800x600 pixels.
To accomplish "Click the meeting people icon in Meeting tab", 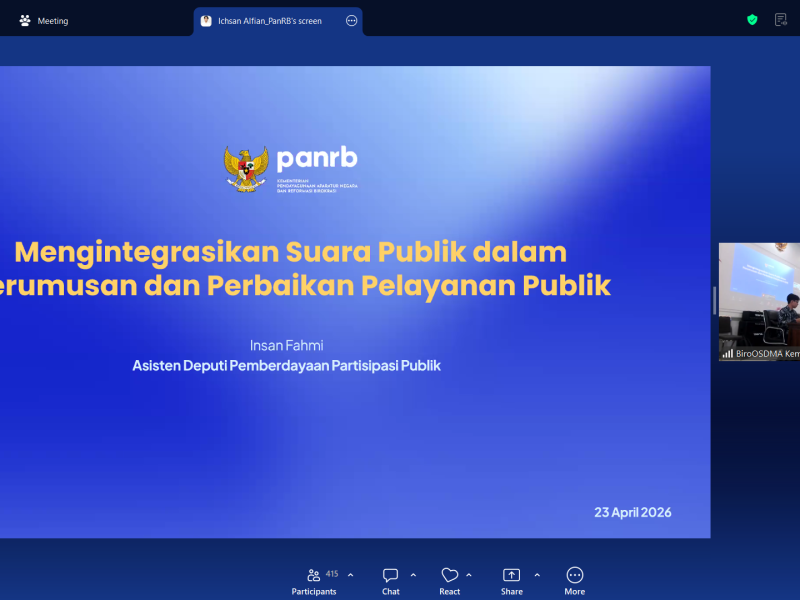I will [x=25, y=21].
